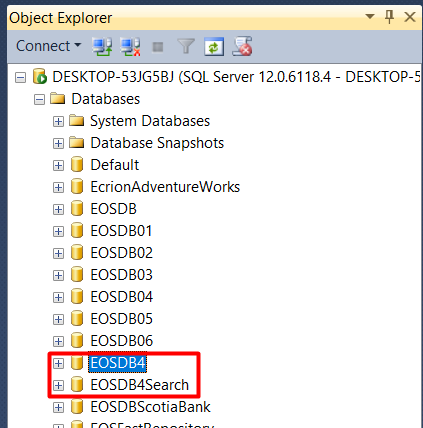Click the Activity script icon with red X
The image size is (423, 428).
(x=242, y=46)
